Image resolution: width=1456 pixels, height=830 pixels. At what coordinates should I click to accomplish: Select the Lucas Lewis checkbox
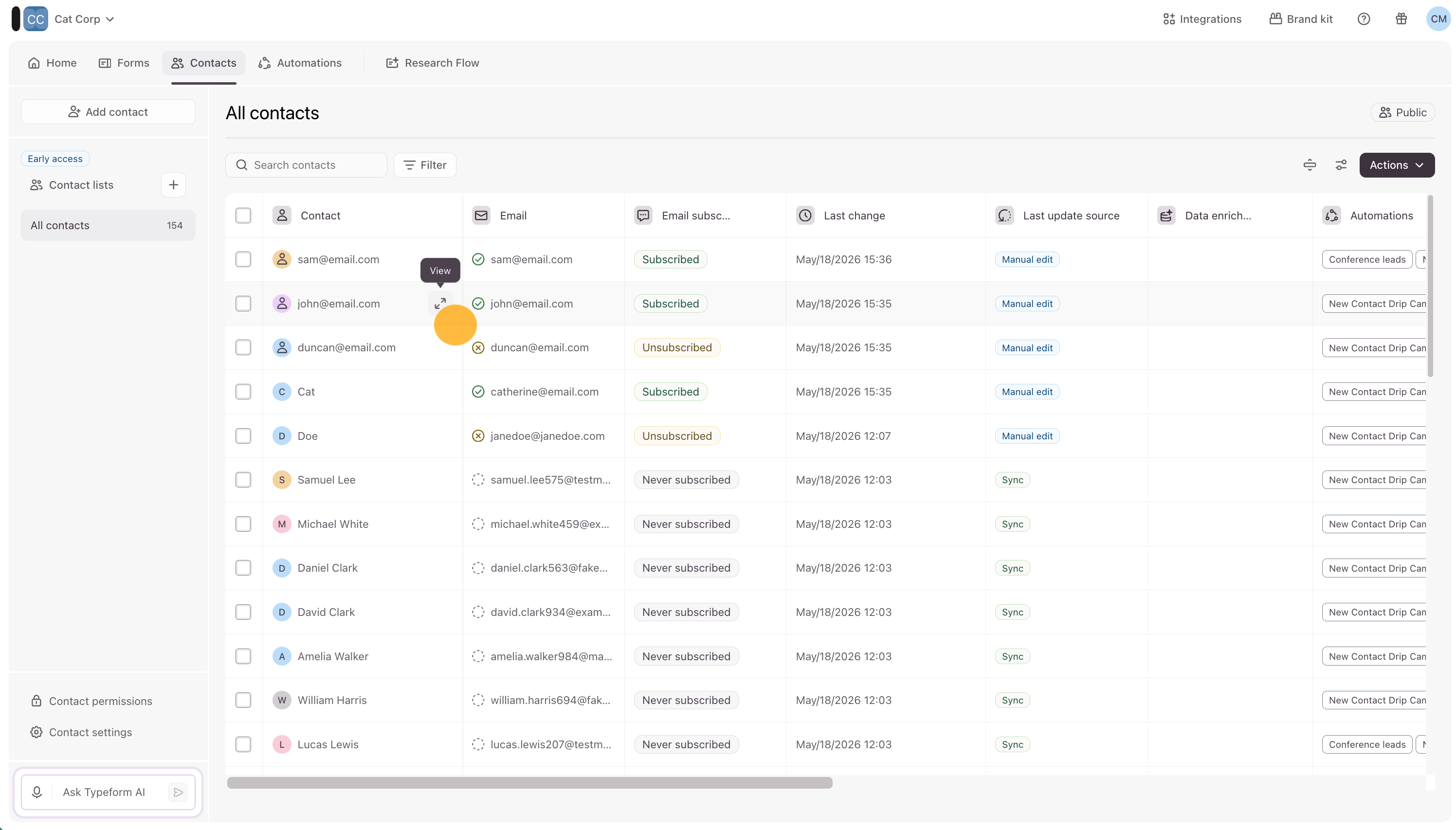pyautogui.click(x=243, y=744)
